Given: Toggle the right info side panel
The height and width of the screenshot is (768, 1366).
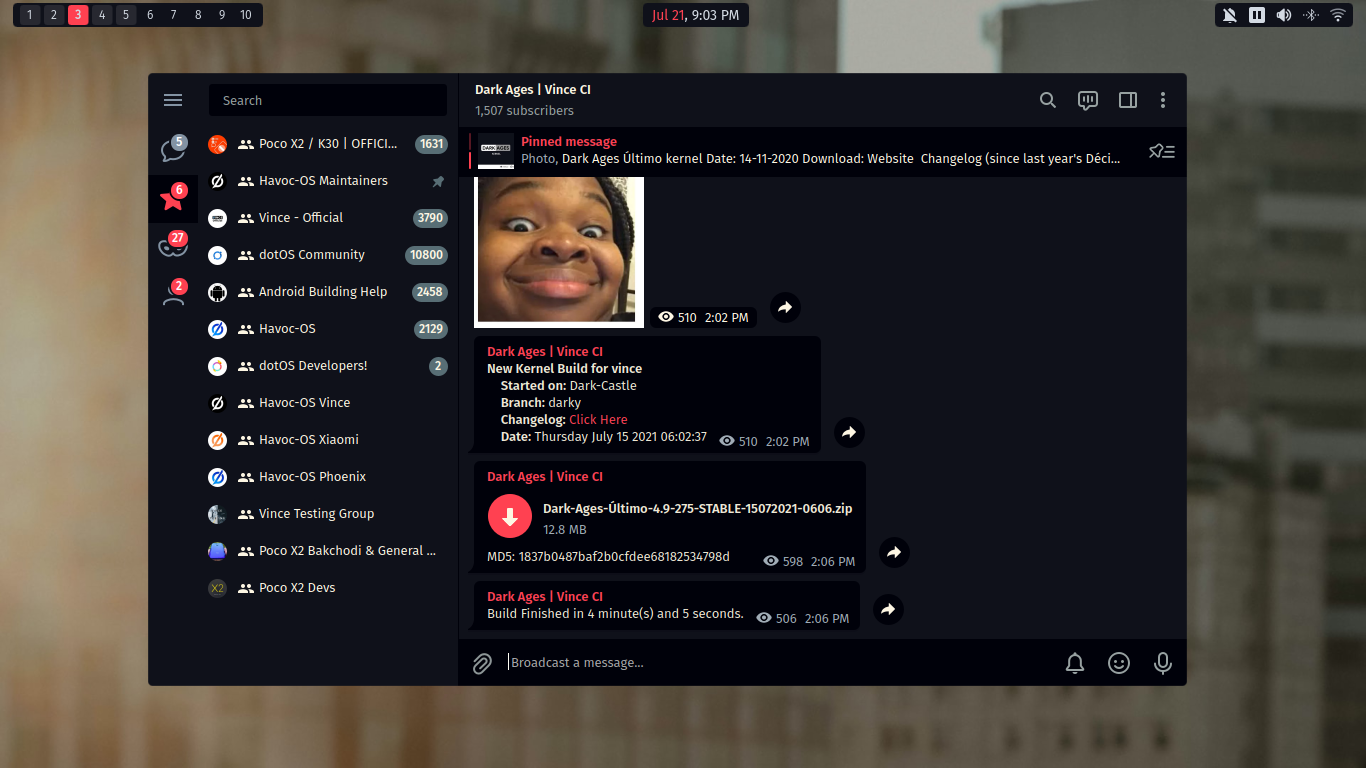Looking at the screenshot, I should (x=1128, y=100).
